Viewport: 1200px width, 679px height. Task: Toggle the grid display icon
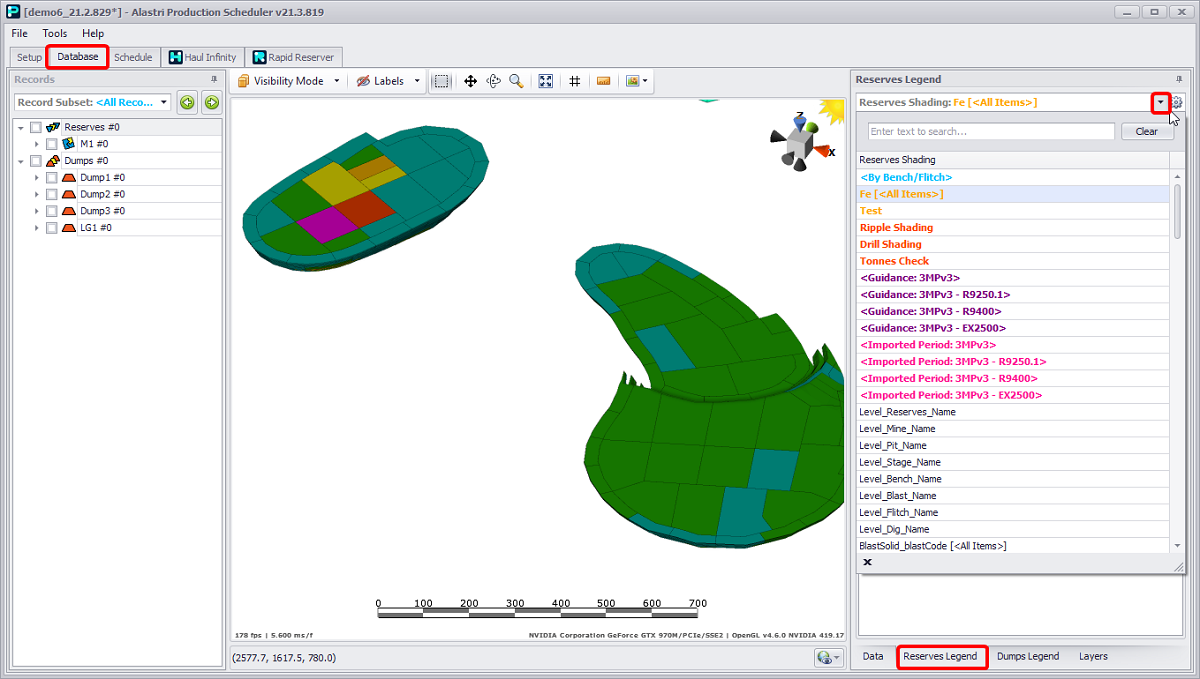(575, 81)
